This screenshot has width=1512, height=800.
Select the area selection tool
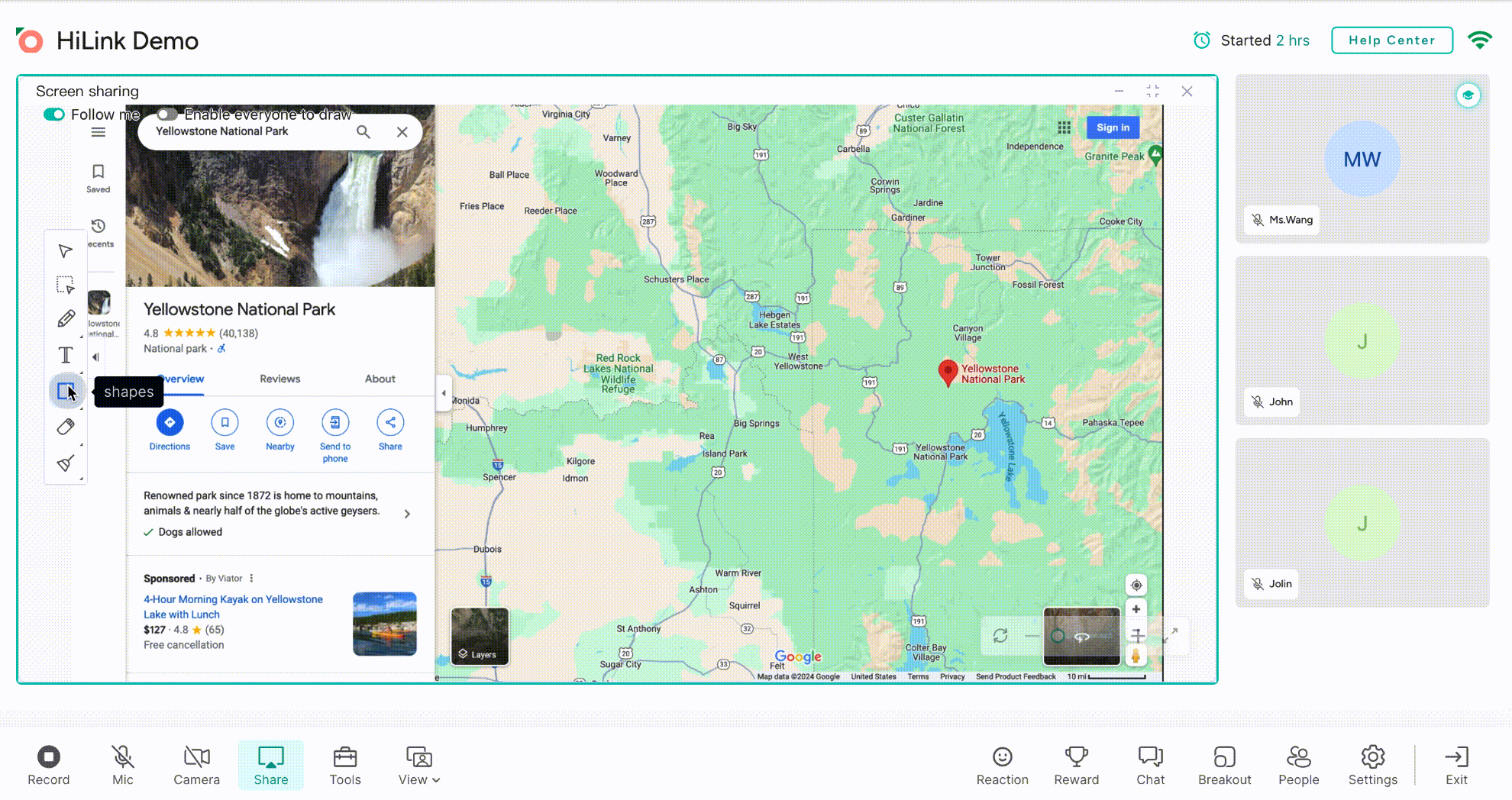66,285
